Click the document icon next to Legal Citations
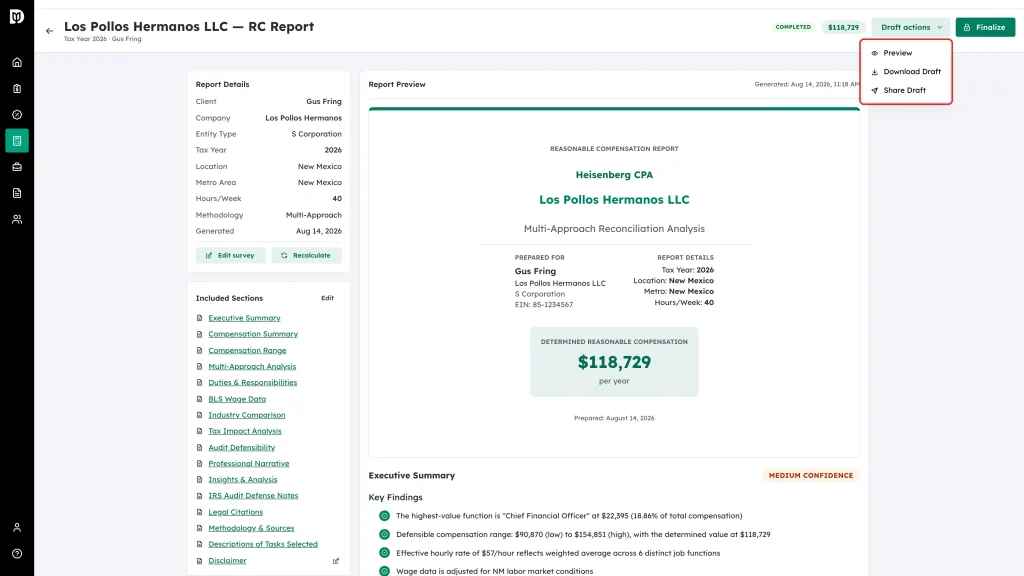The height and width of the screenshot is (576, 1024). tap(199, 512)
